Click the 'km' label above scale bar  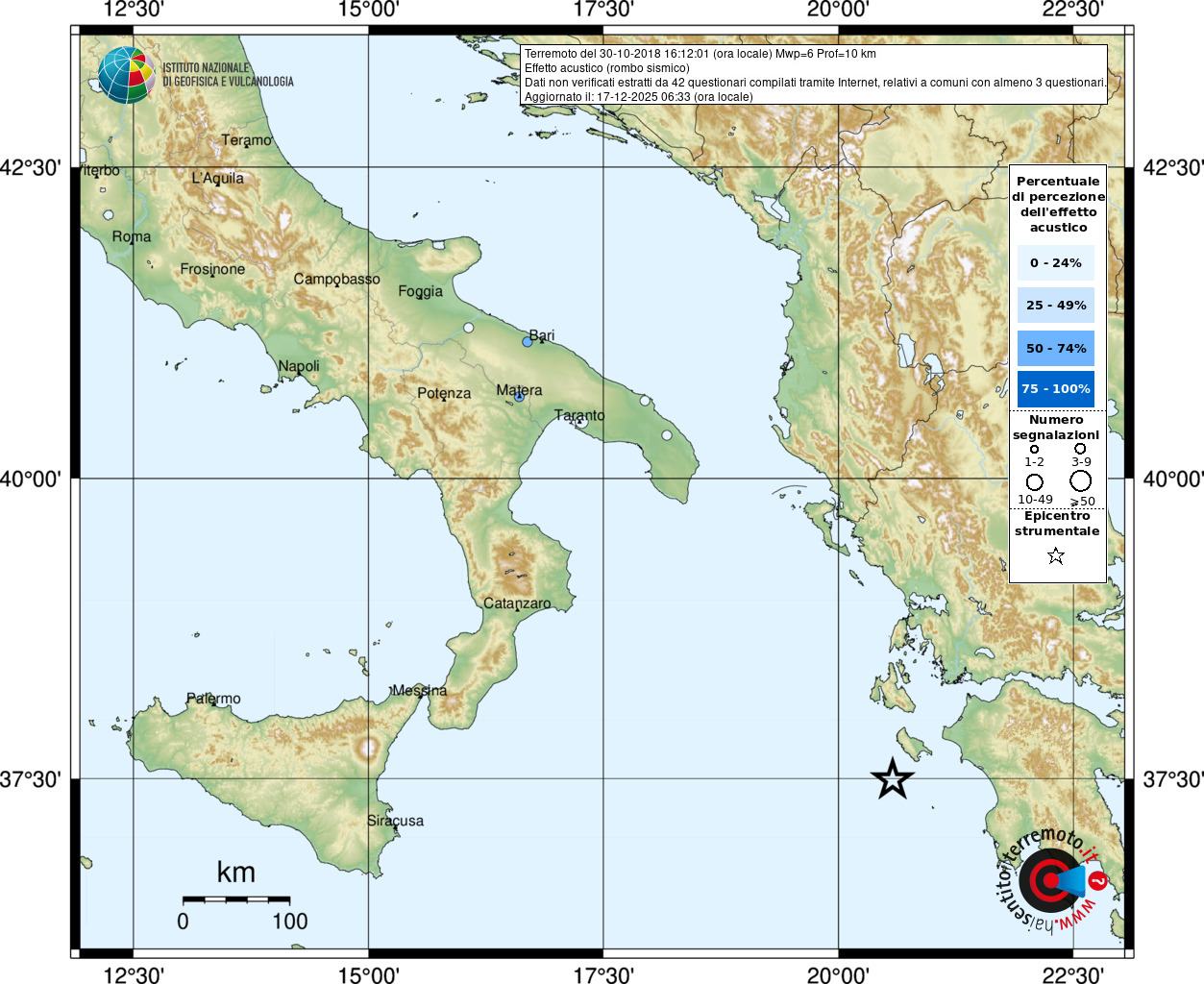pos(235,873)
